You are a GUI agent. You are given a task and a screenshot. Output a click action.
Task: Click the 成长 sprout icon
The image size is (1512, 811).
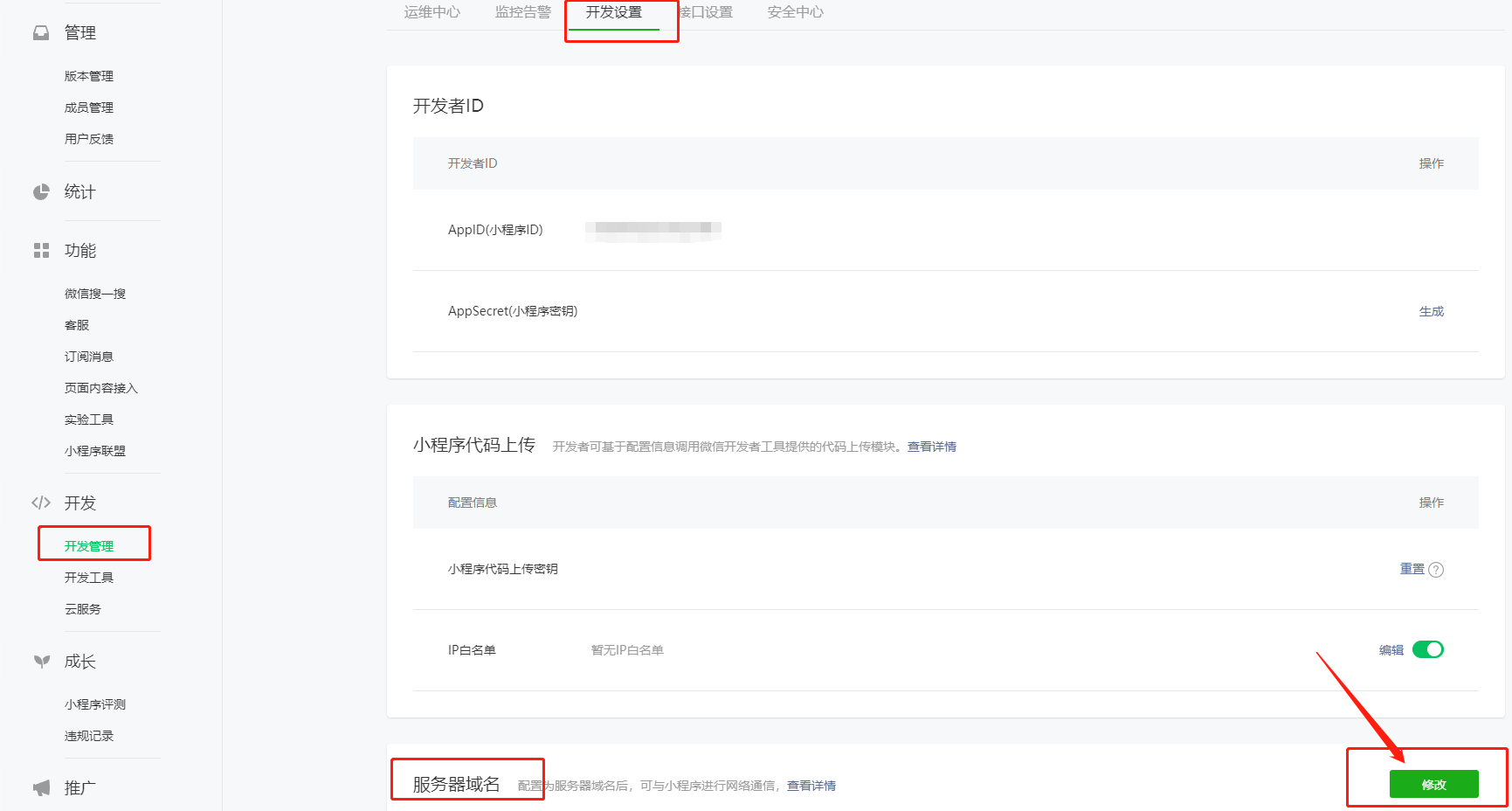click(x=41, y=662)
